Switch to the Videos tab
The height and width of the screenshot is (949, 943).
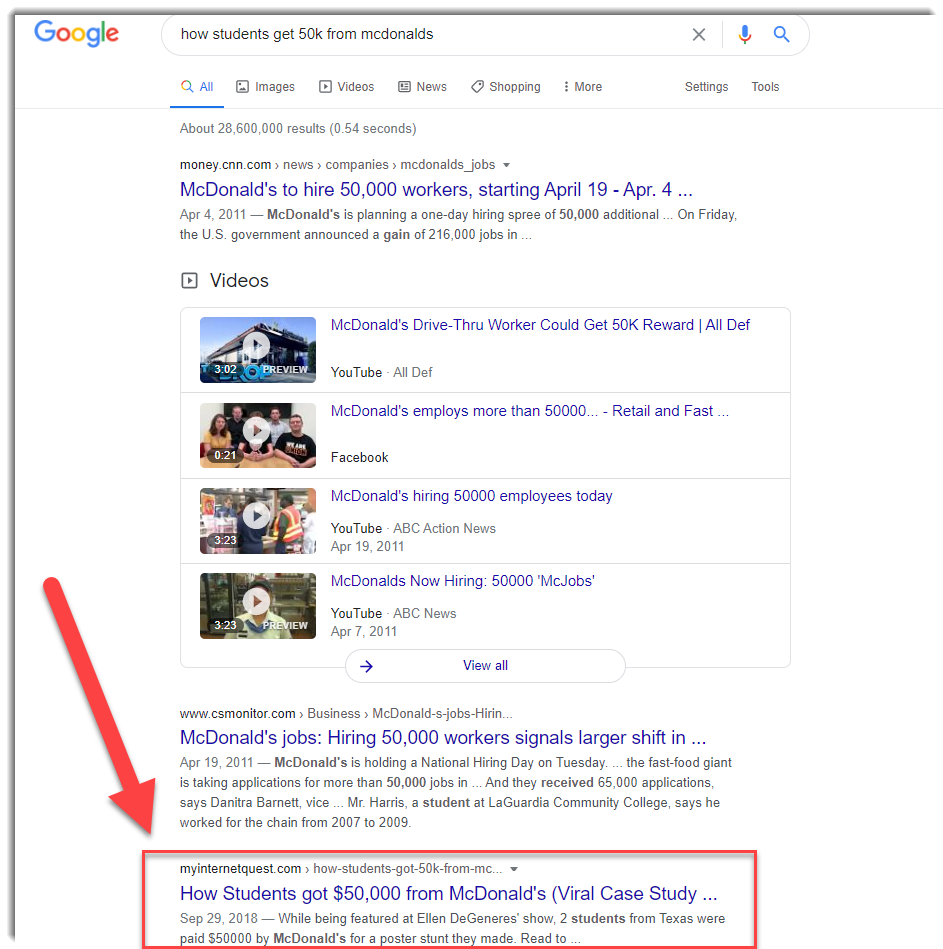[347, 87]
